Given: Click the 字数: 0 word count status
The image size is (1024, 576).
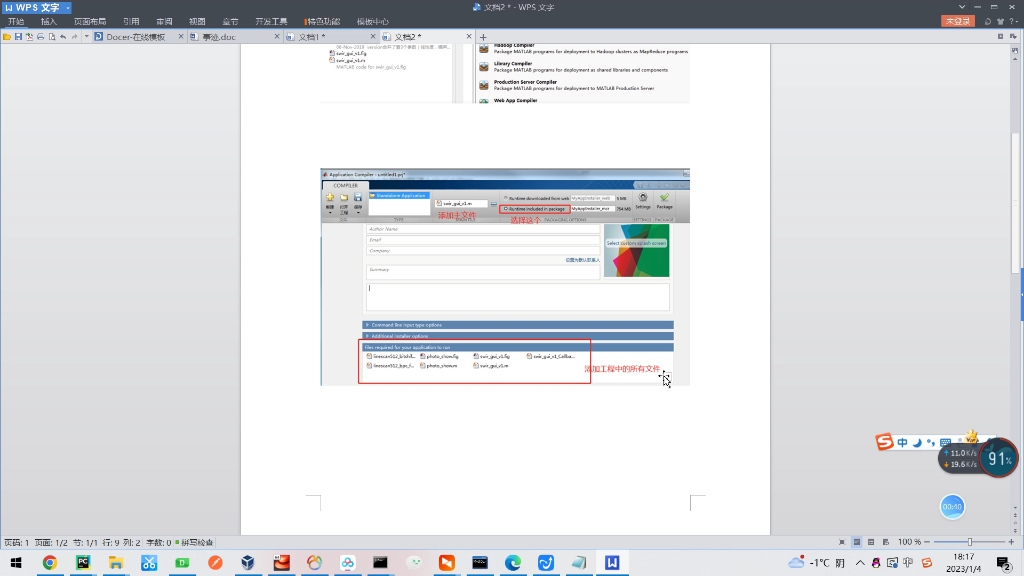Looking at the screenshot, I should (x=159, y=543).
